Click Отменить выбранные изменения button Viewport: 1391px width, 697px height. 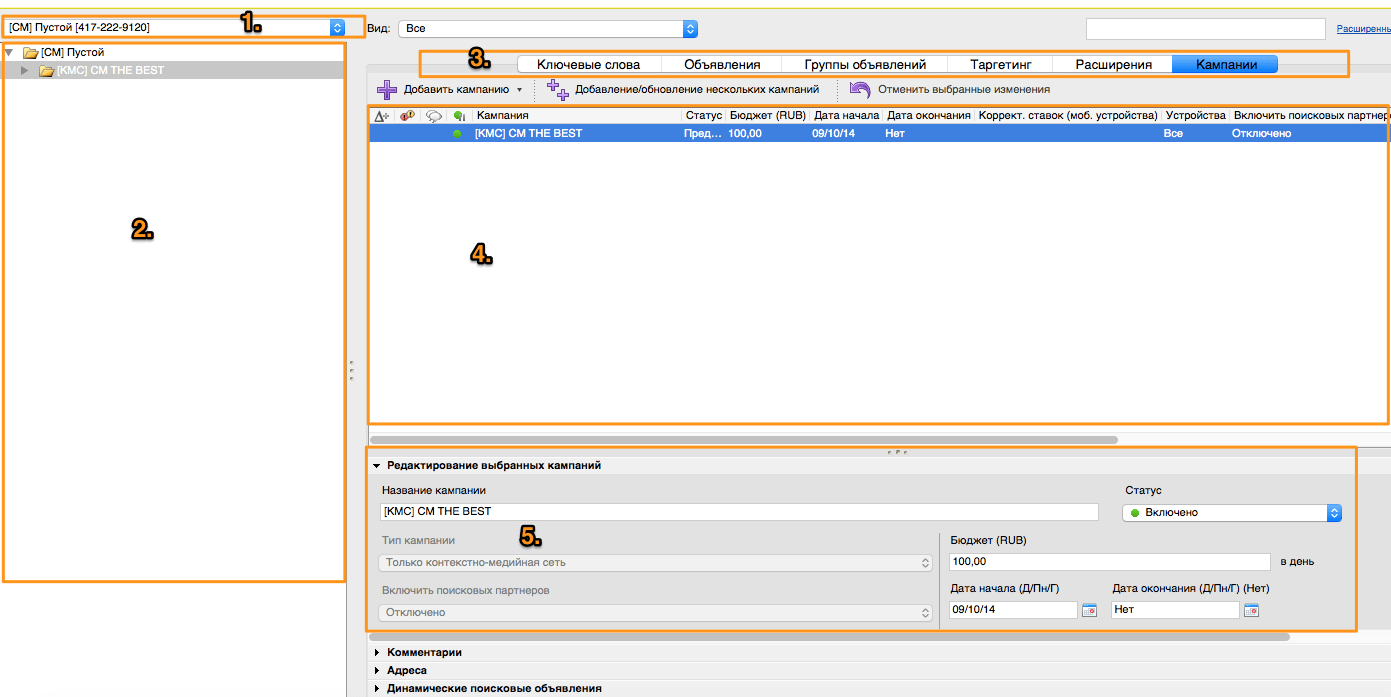point(949,90)
